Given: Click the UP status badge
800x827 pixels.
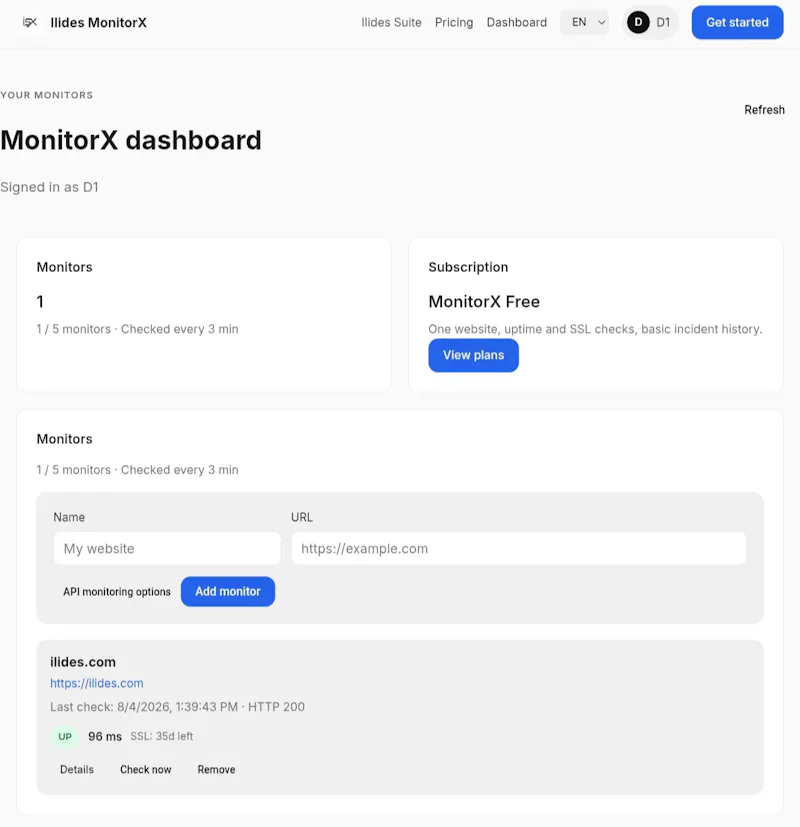Looking at the screenshot, I should [65, 736].
